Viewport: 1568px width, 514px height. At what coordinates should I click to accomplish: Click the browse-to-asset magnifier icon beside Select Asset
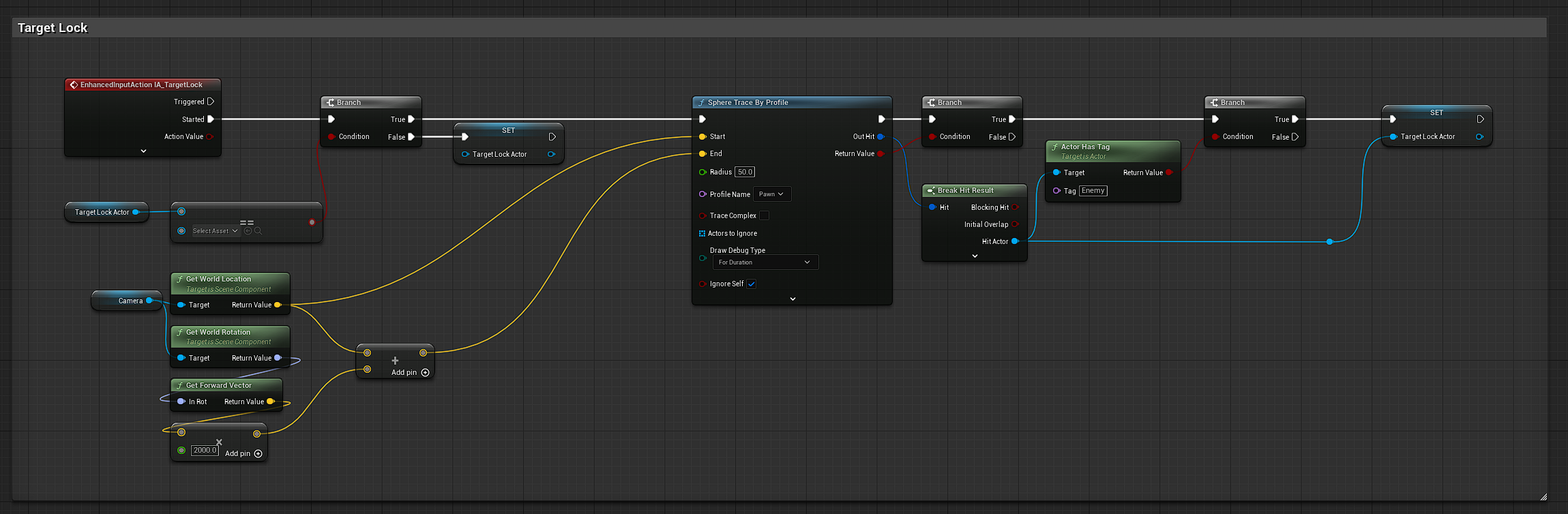pos(258,231)
